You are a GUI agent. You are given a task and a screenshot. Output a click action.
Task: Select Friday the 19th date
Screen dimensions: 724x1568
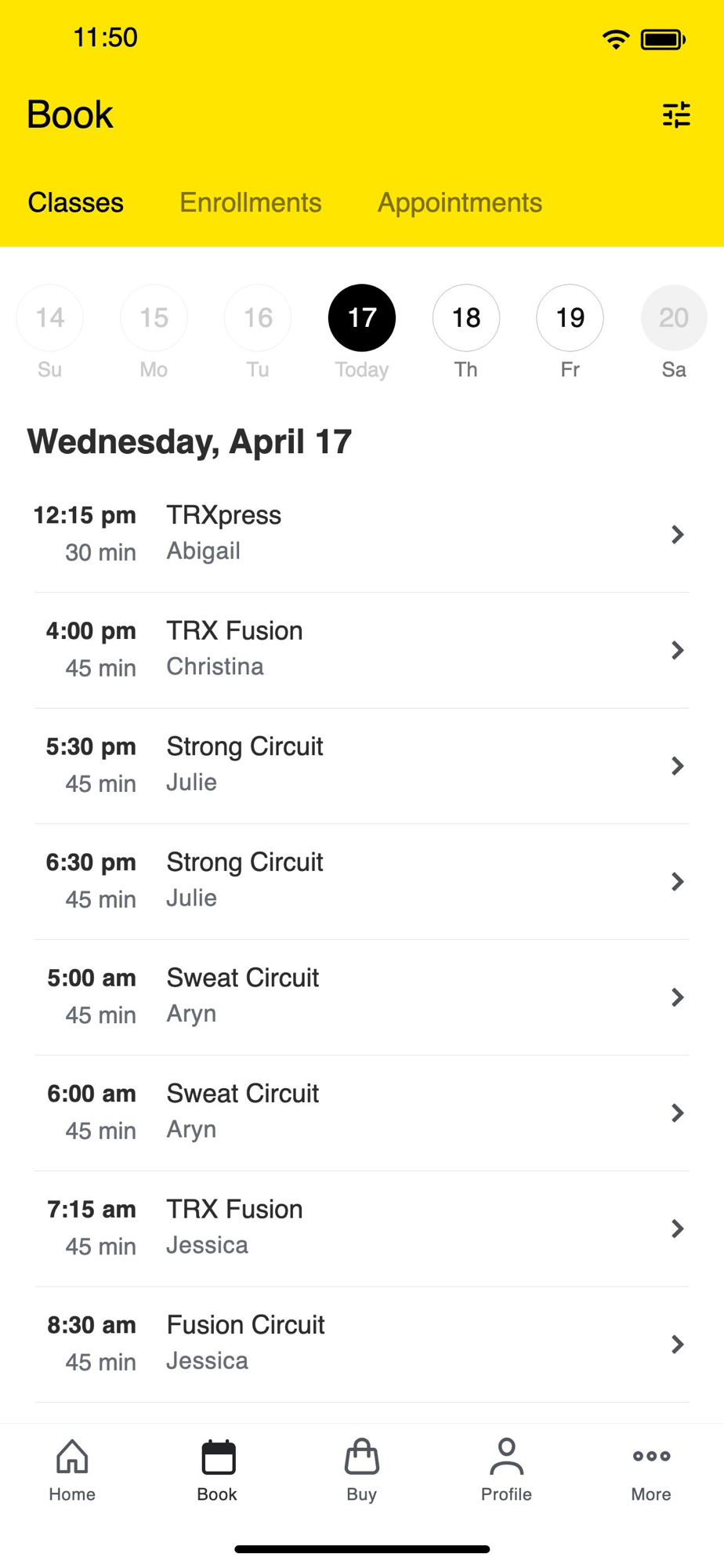570,318
